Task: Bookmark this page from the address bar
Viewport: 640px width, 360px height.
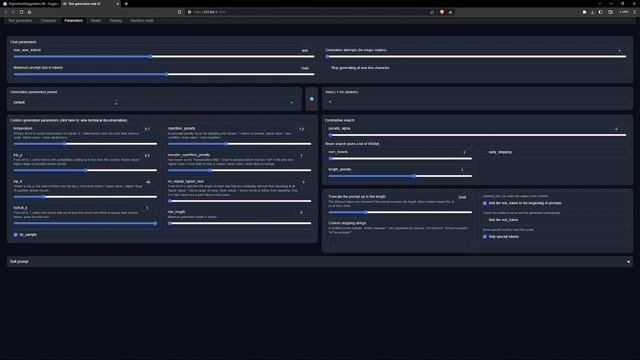Action: pyautogui.click(x=180, y=12)
